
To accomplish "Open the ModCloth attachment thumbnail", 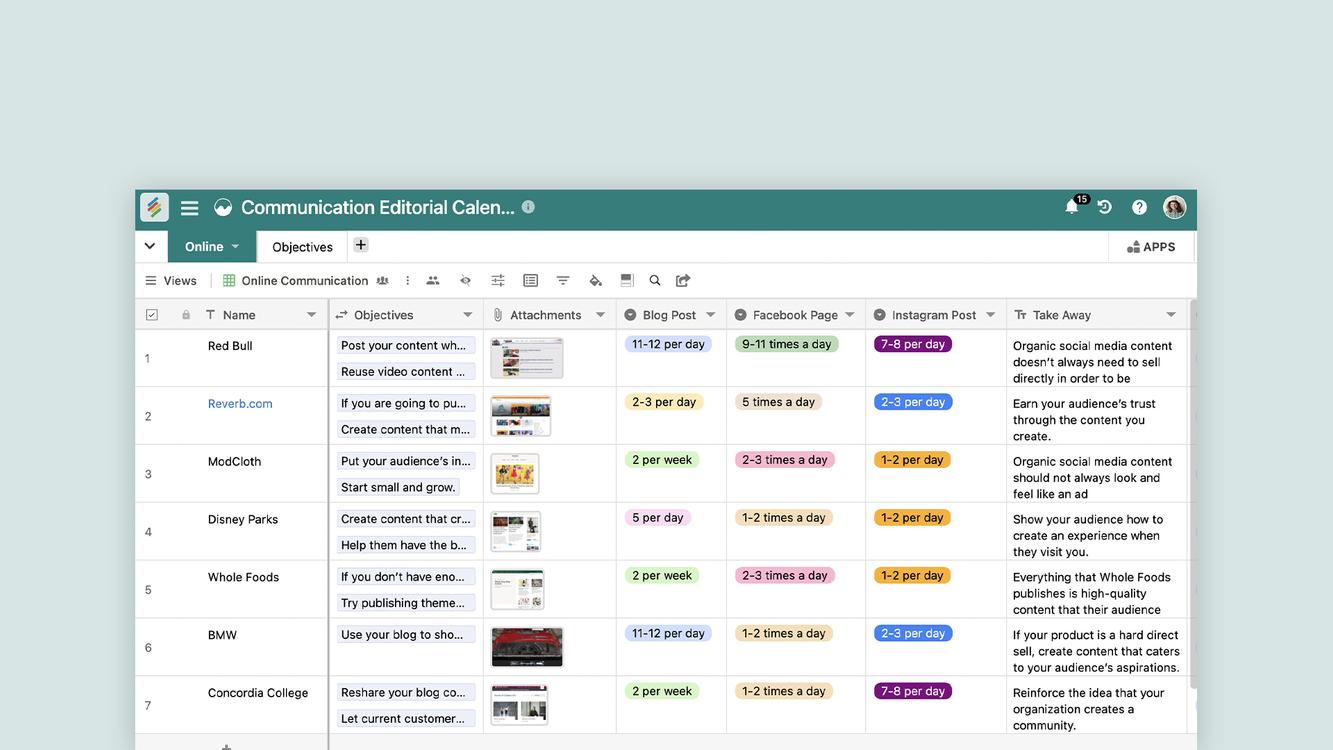I will 515,474.
